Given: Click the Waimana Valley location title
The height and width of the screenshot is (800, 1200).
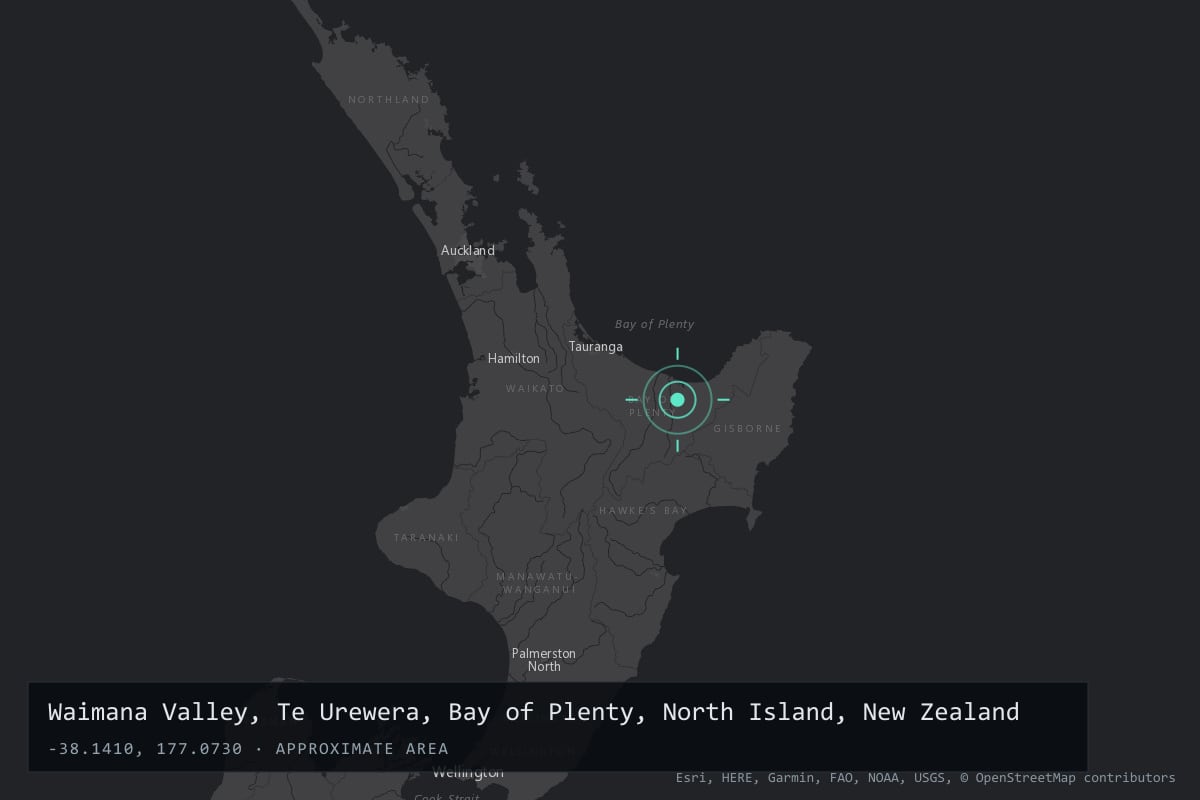Looking at the screenshot, I should pyautogui.click(x=533, y=712).
